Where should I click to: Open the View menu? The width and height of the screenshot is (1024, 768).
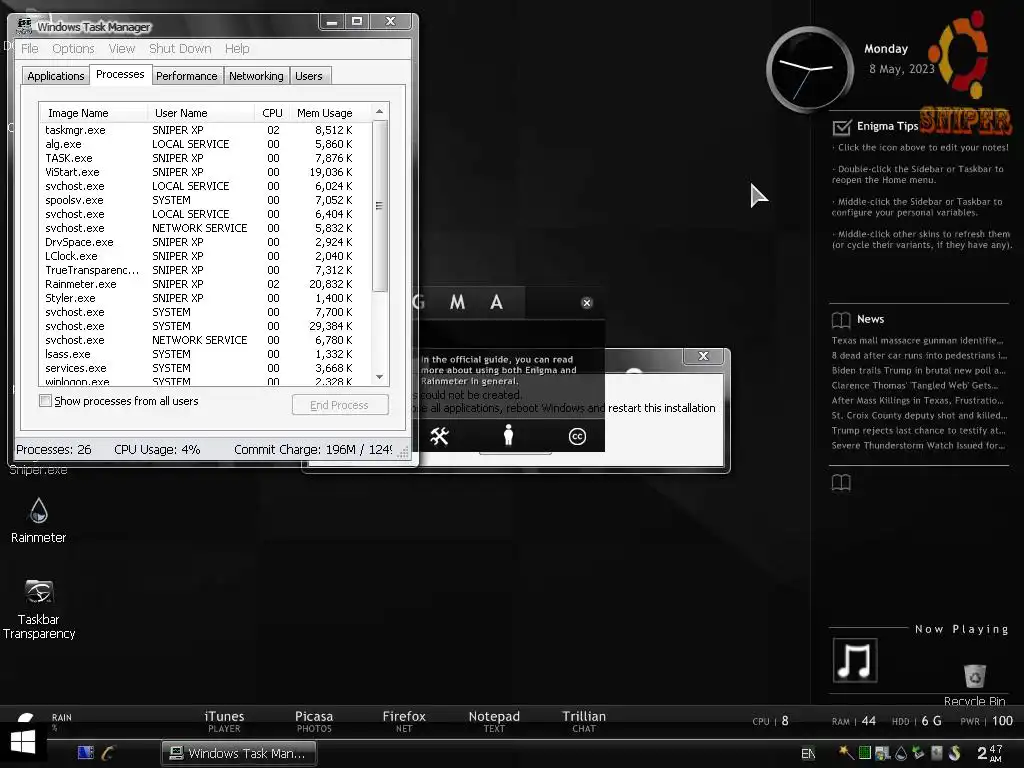point(121,48)
